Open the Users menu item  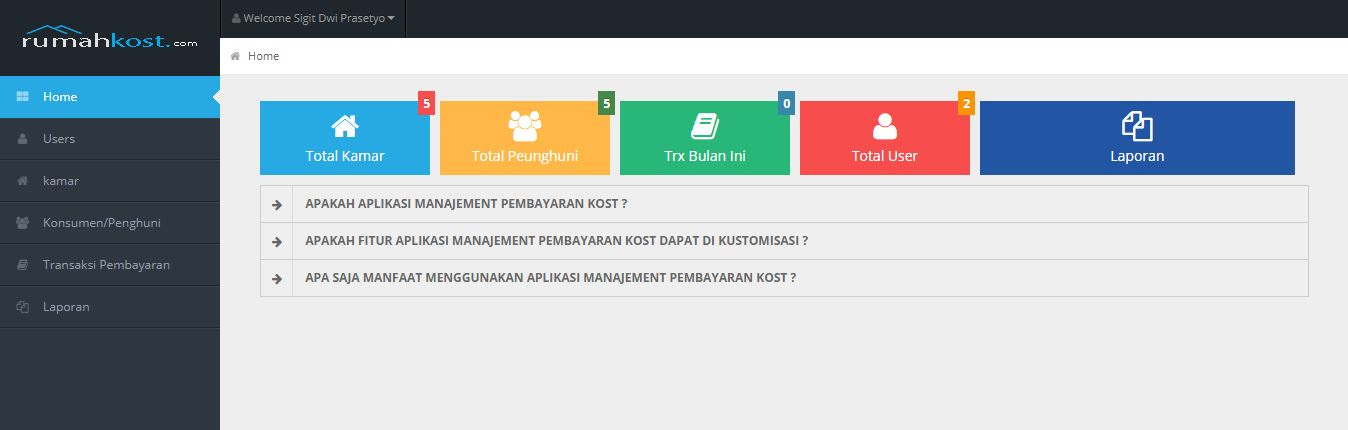(110, 139)
